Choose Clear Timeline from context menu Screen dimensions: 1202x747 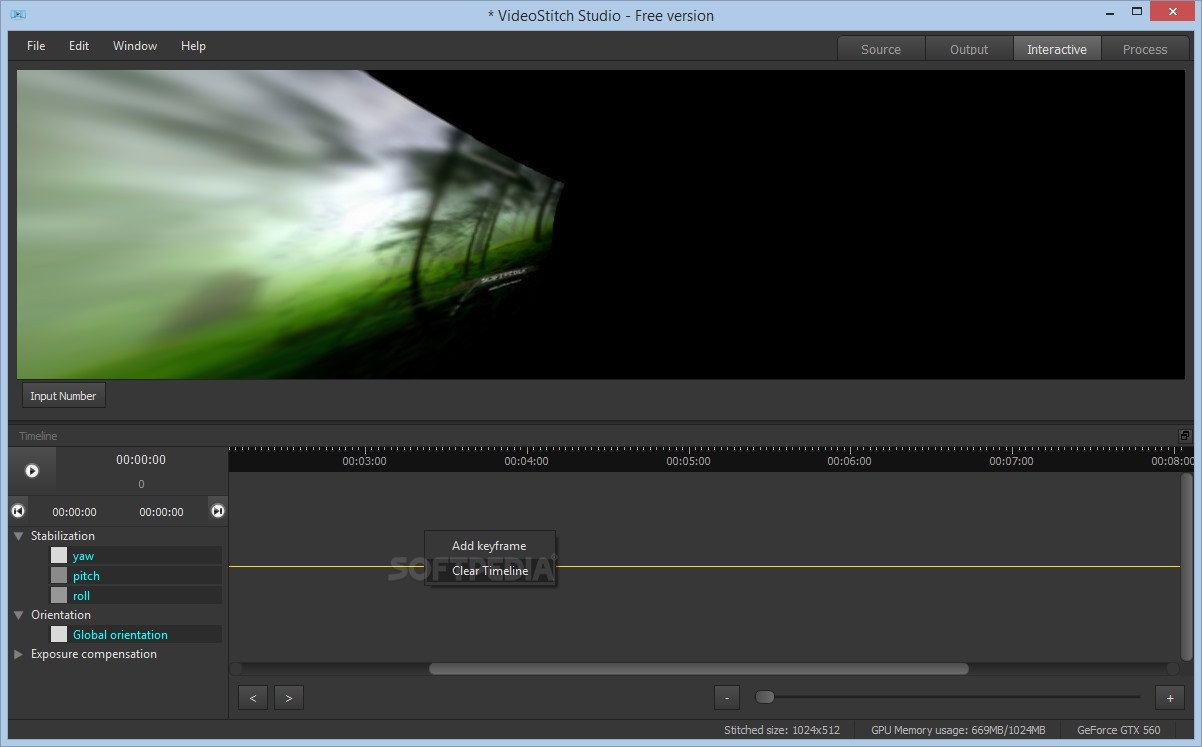coord(489,571)
